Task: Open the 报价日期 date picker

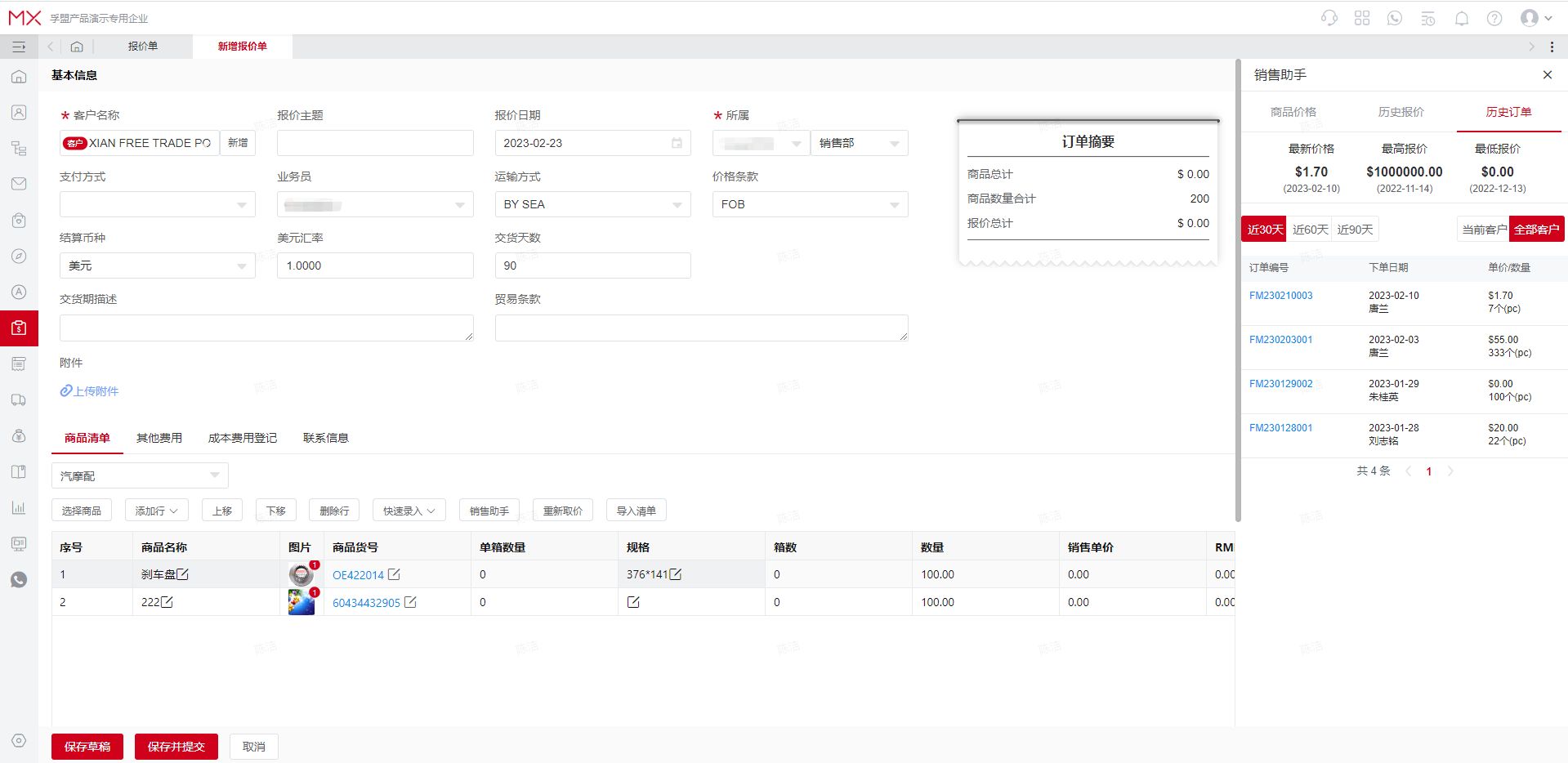Action: coord(676,142)
